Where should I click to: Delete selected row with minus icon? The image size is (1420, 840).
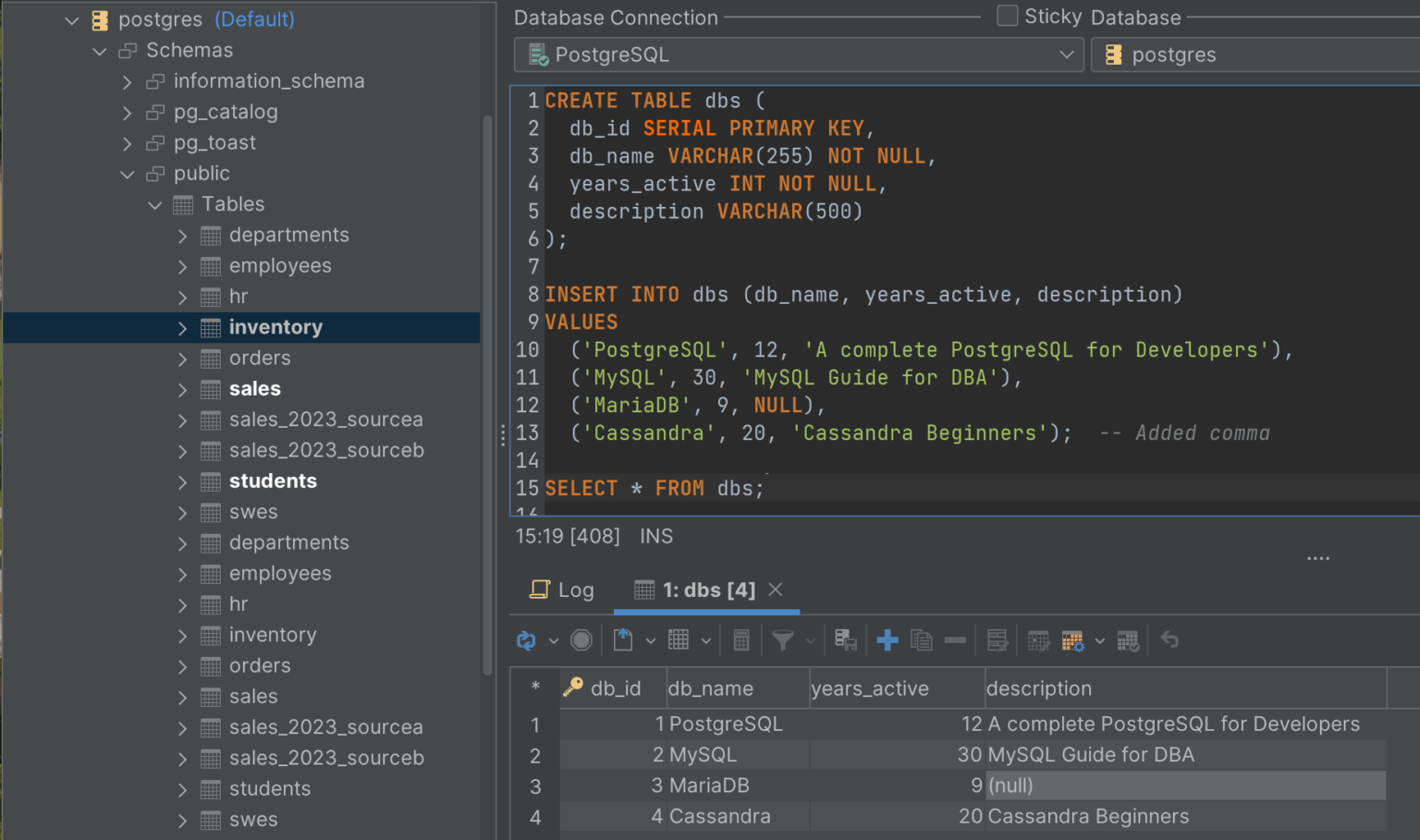coord(956,640)
